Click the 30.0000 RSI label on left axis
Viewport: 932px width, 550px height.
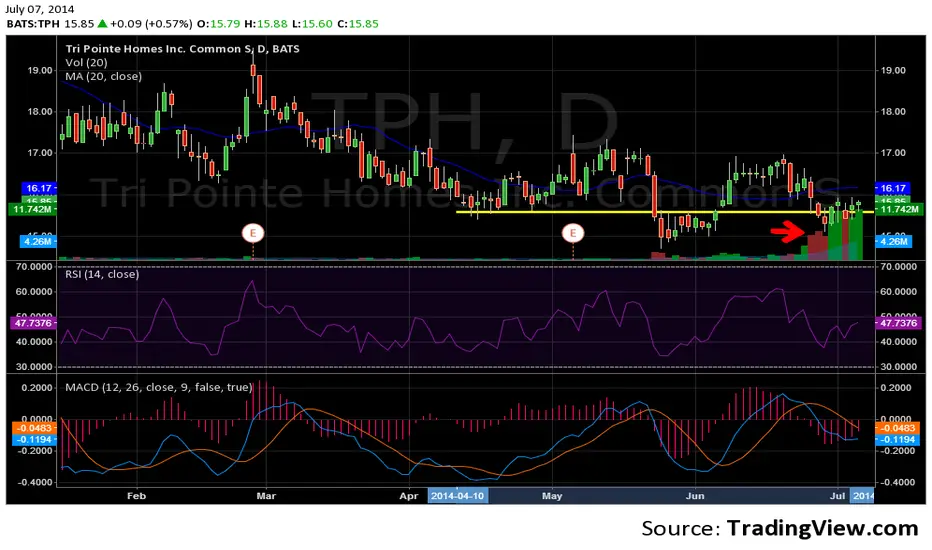(34, 367)
